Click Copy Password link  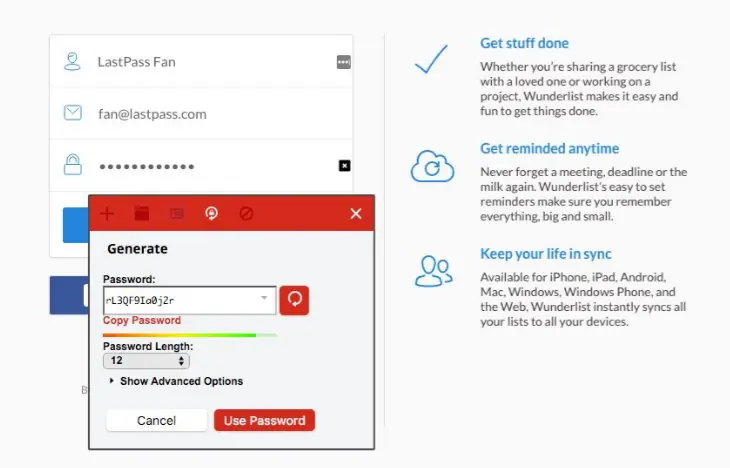click(142, 320)
